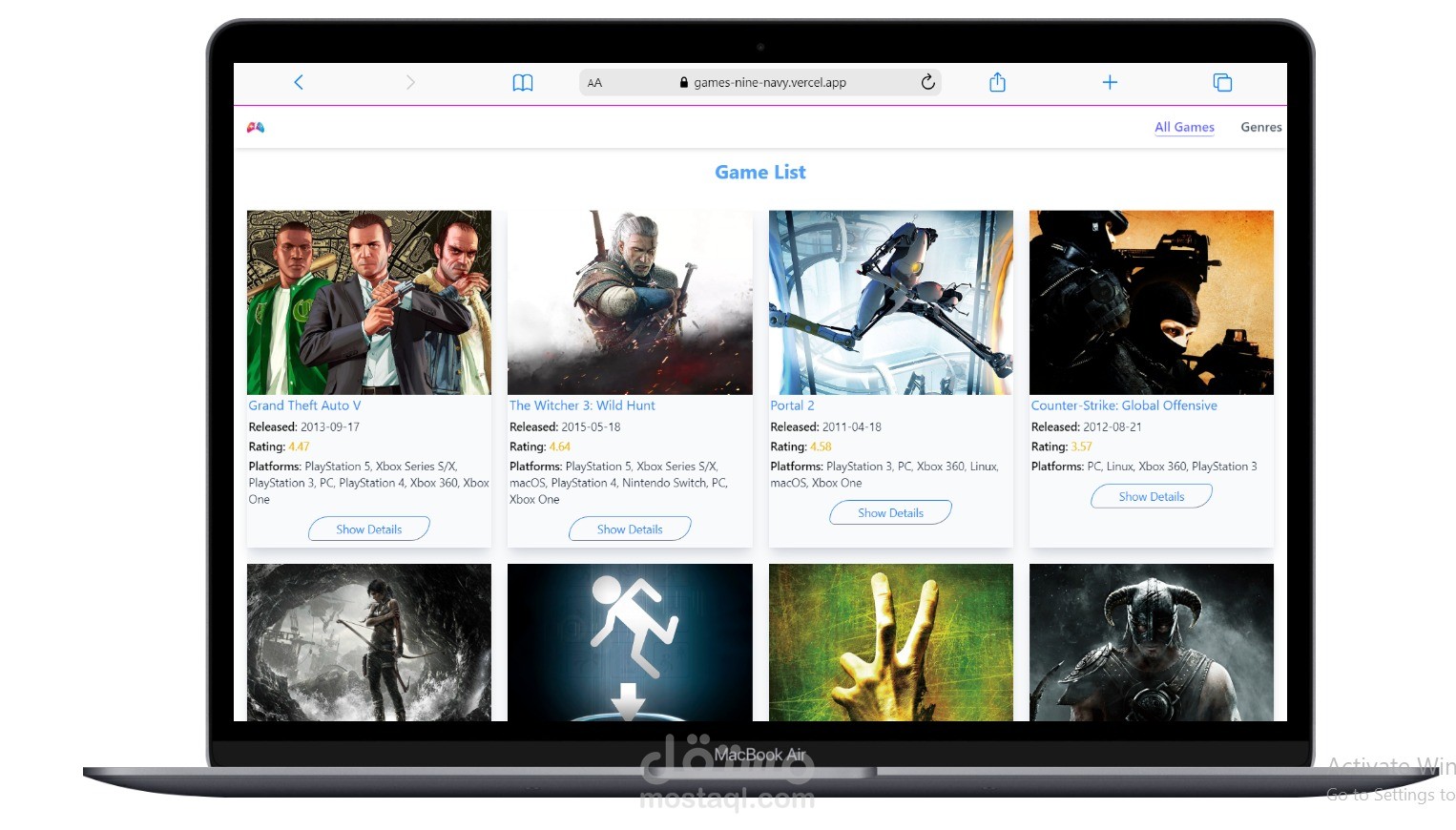Open The Witcher 3: Wild Hunt title link
The image size is (1456, 830).
(582, 405)
